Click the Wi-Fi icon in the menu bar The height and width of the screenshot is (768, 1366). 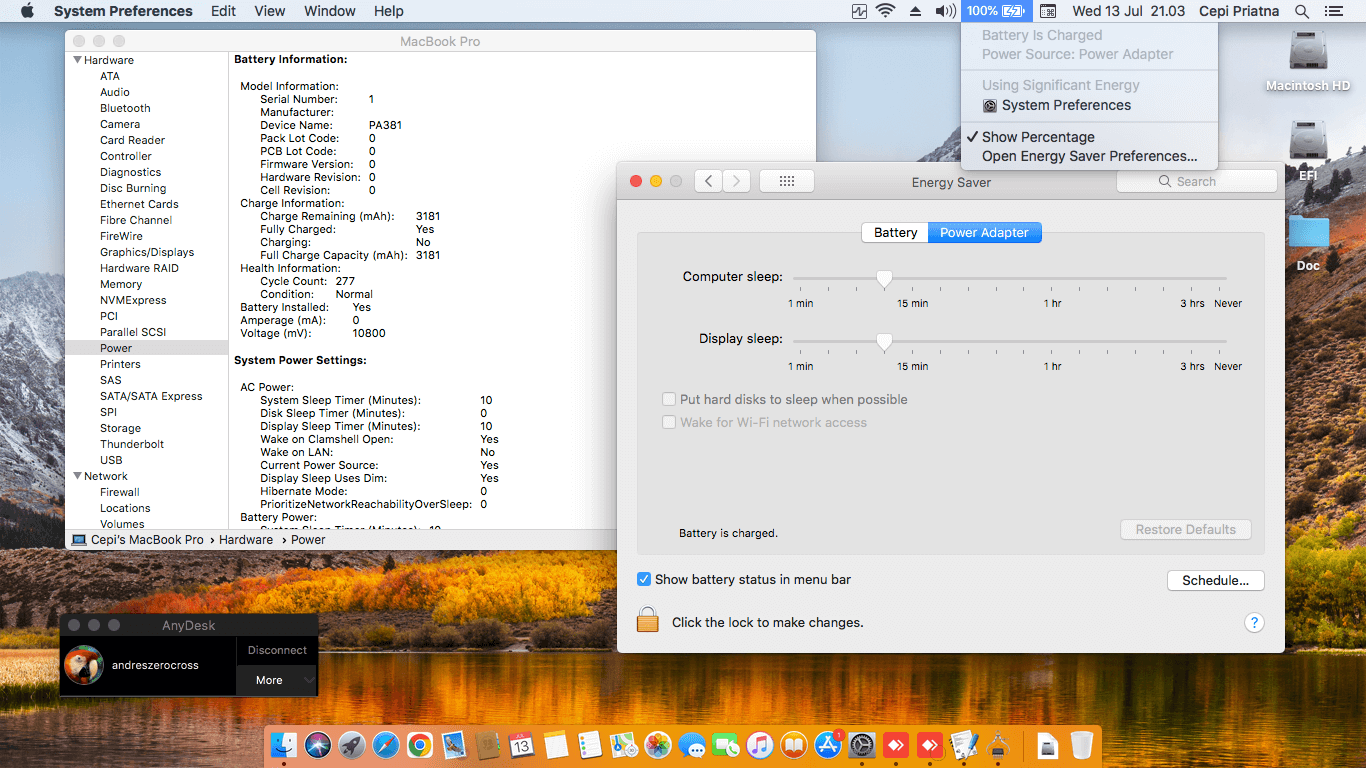(x=885, y=11)
